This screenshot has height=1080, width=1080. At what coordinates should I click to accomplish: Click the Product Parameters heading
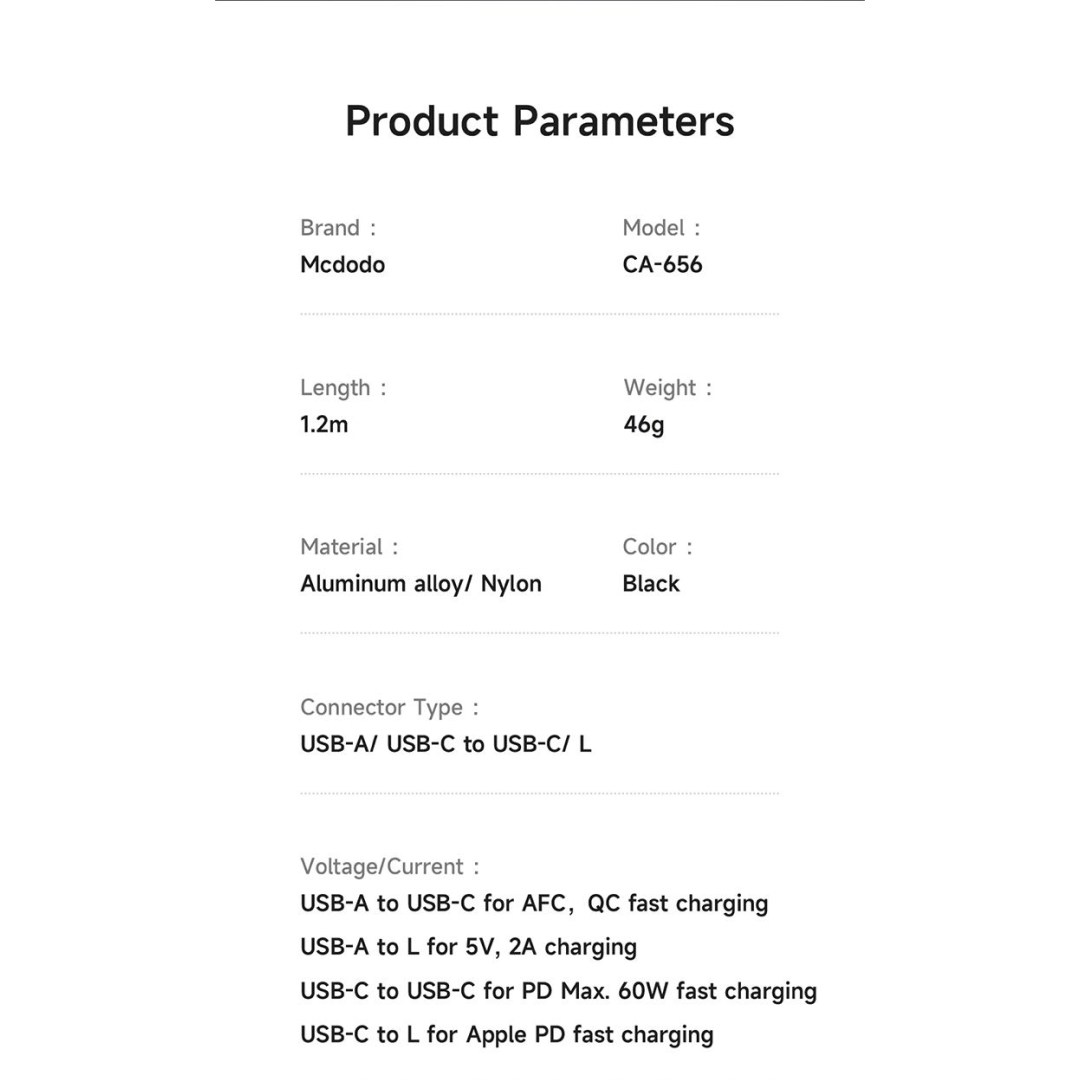tap(539, 121)
